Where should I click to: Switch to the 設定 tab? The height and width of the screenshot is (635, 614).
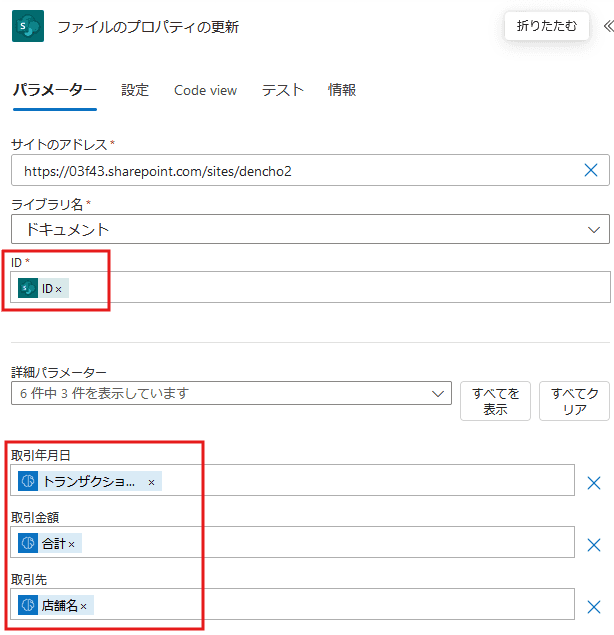click(135, 90)
